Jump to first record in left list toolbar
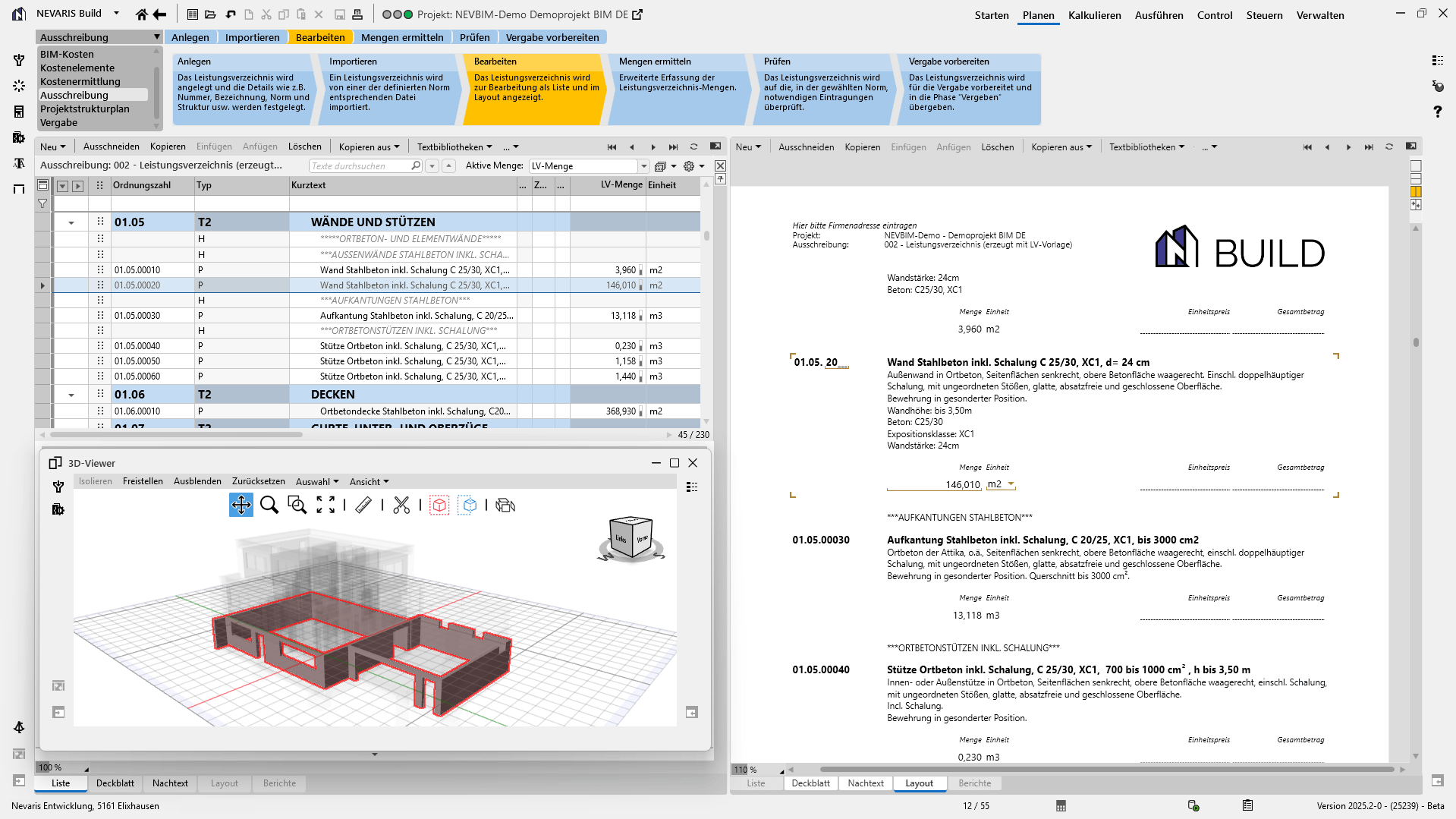Screen dimensions: 1456x819 [x=612, y=146]
